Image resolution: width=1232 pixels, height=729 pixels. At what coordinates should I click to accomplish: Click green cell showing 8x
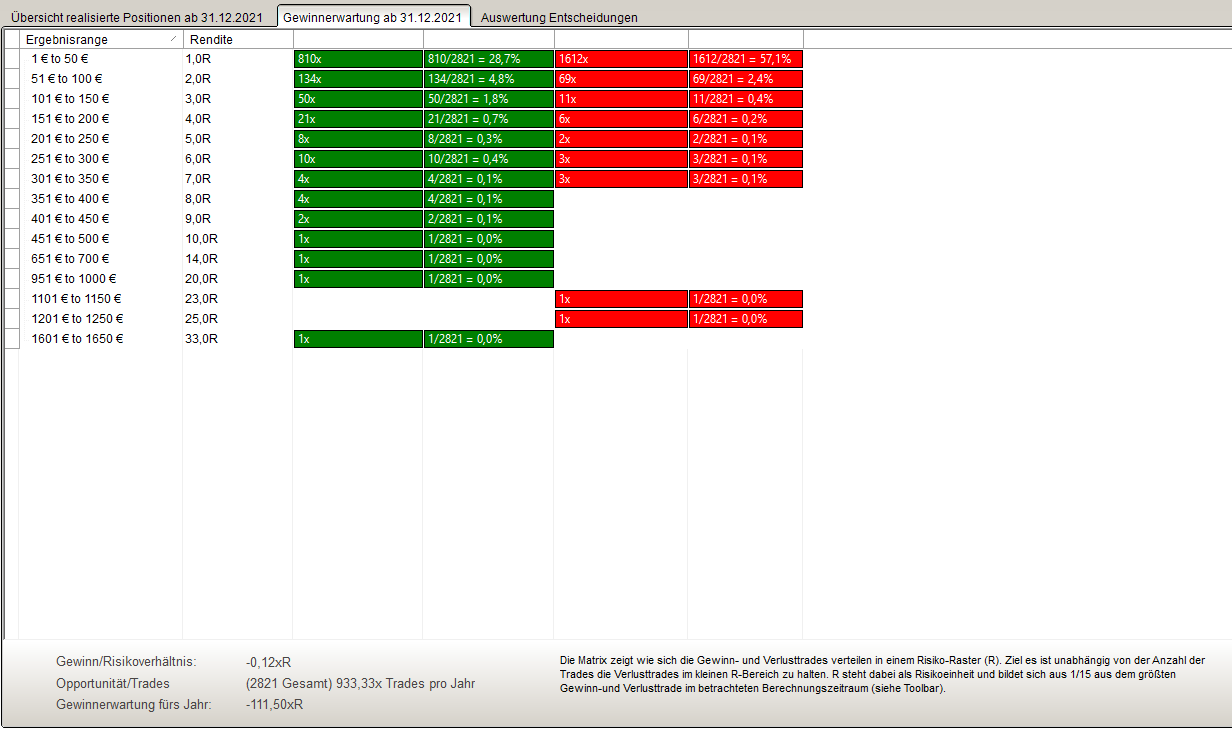tap(358, 139)
